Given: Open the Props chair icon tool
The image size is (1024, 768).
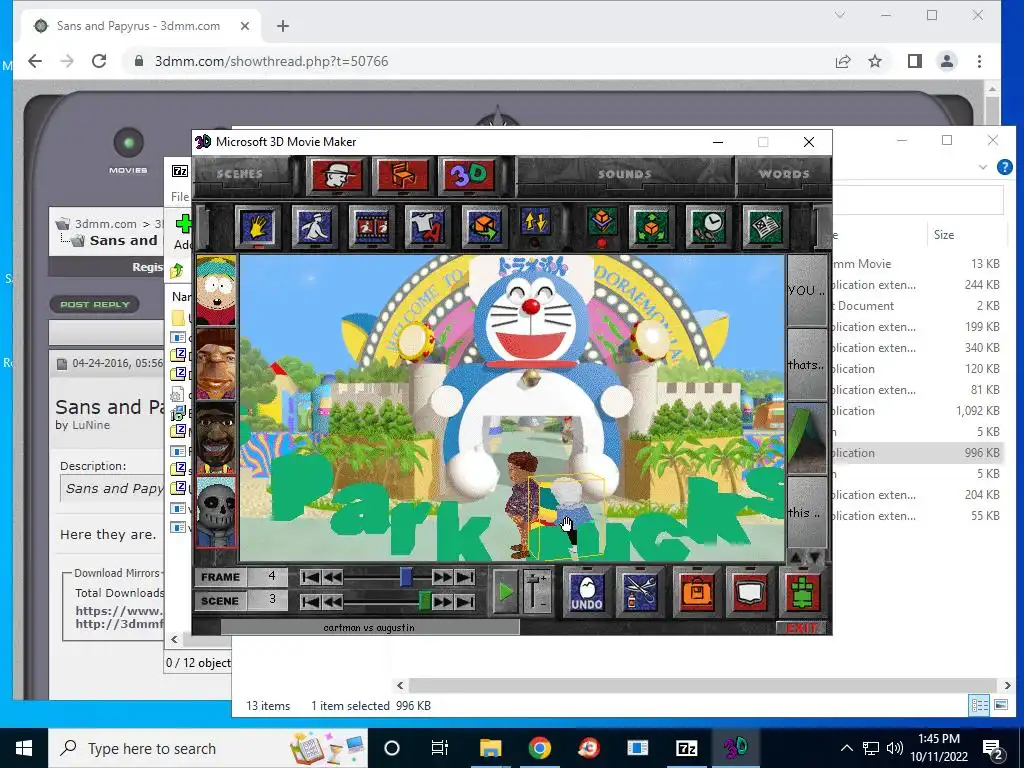Looking at the screenshot, I should tap(403, 174).
